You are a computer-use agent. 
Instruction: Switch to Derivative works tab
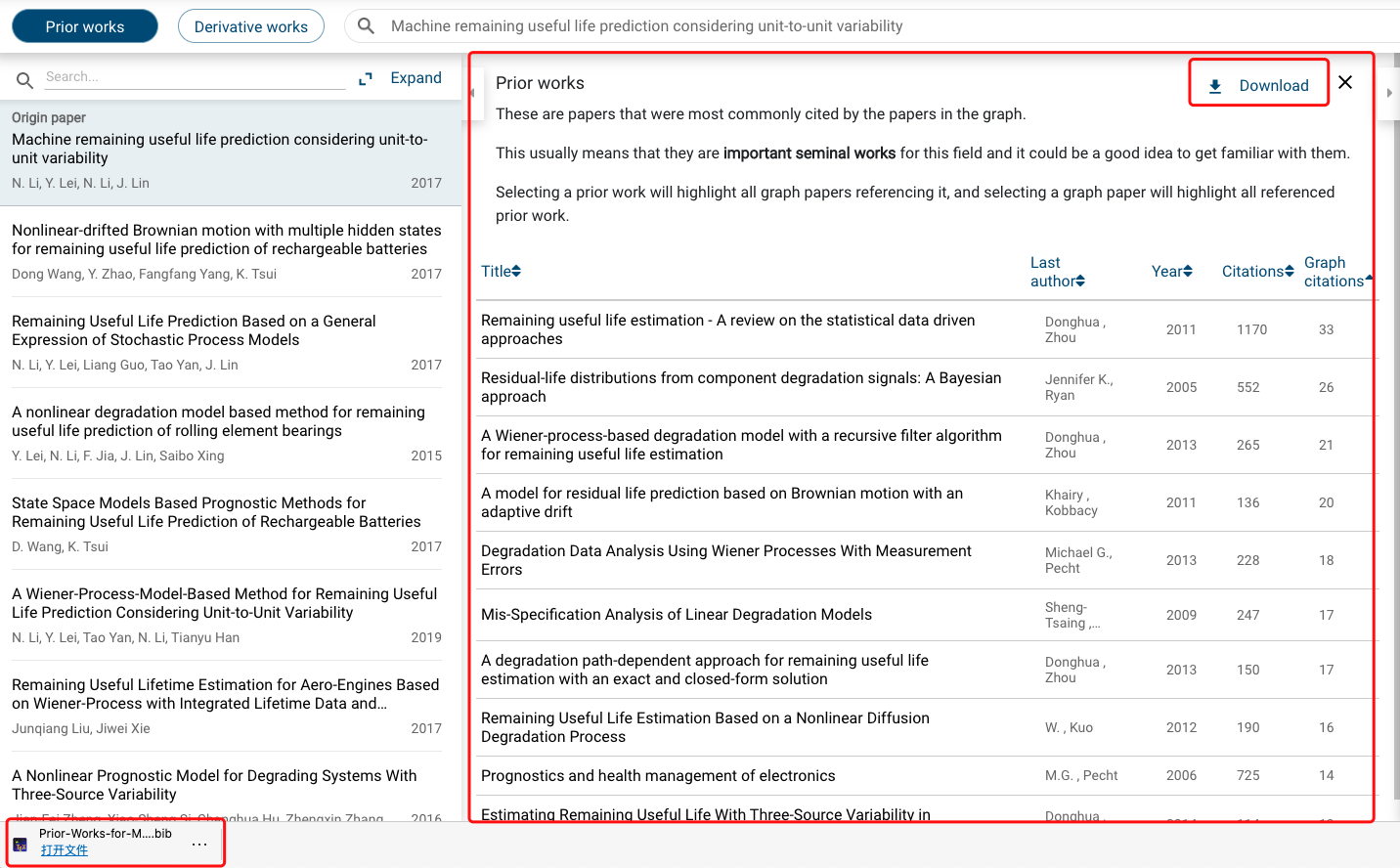(251, 26)
